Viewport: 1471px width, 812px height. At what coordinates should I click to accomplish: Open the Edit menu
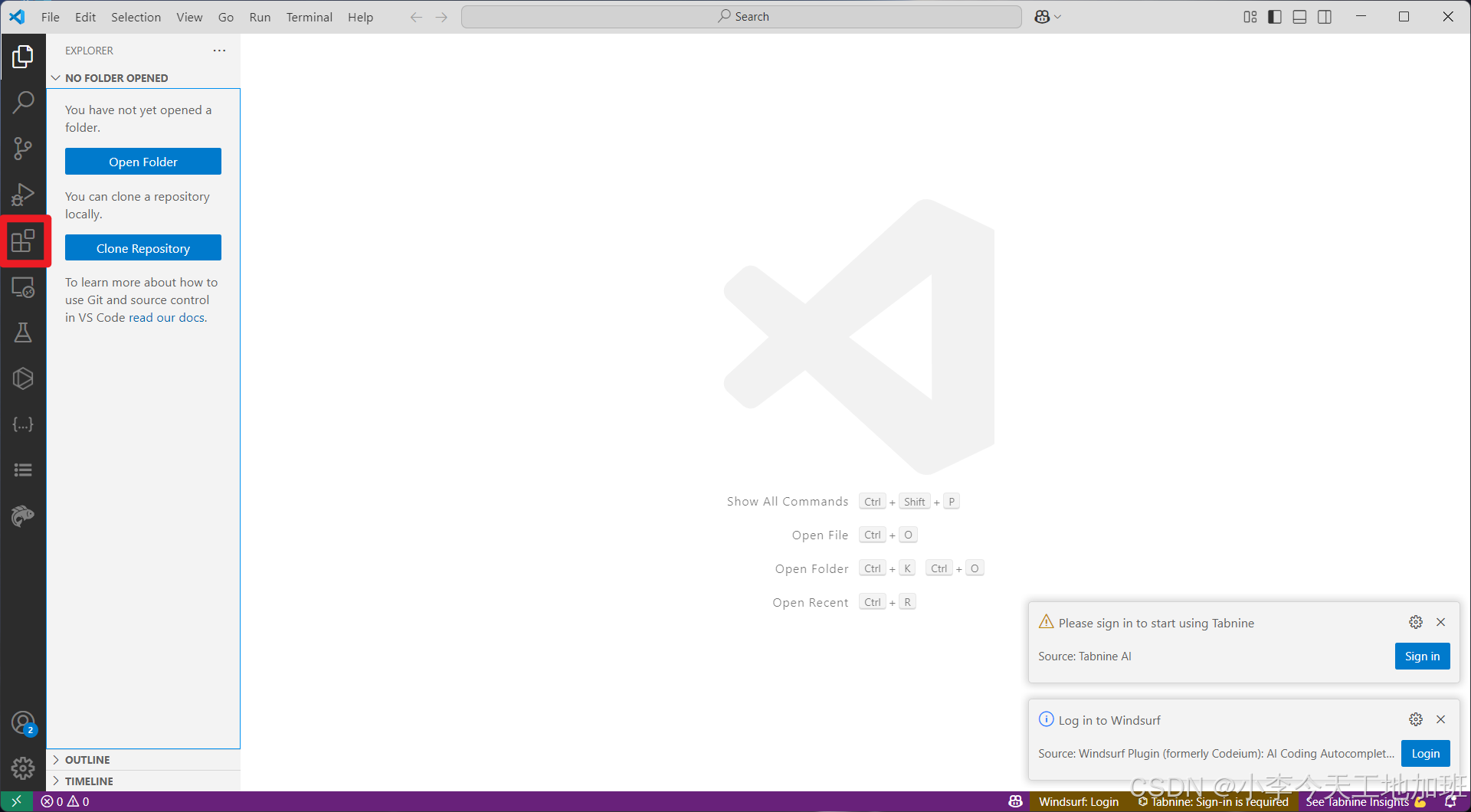click(x=85, y=17)
